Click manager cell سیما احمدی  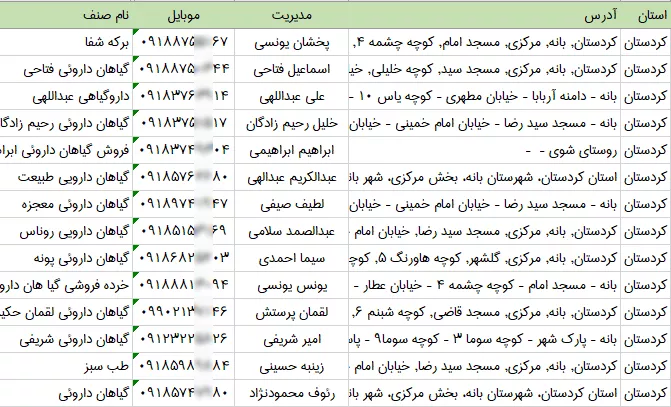(292, 258)
